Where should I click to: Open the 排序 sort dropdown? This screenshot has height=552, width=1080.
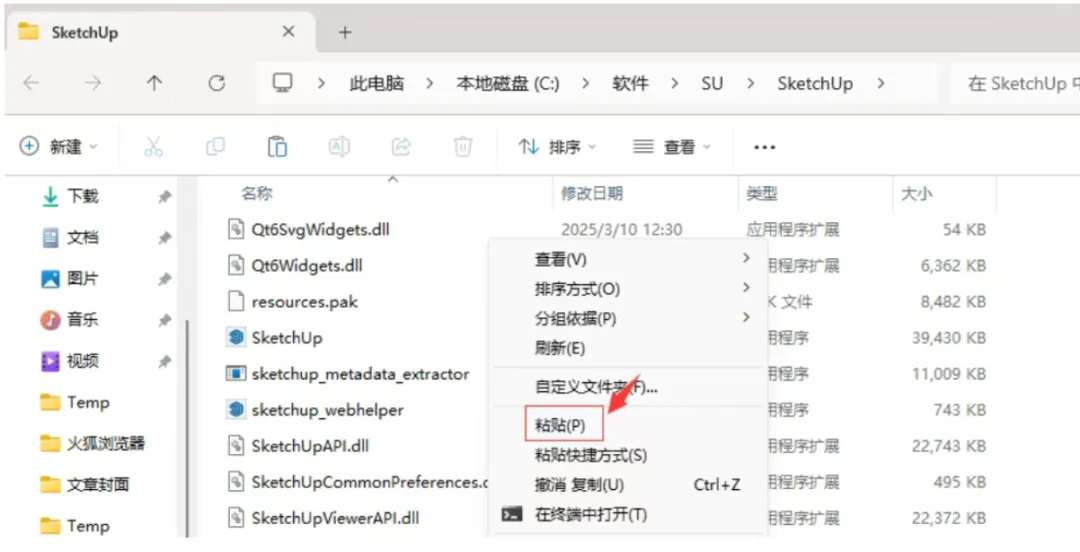coord(557,147)
